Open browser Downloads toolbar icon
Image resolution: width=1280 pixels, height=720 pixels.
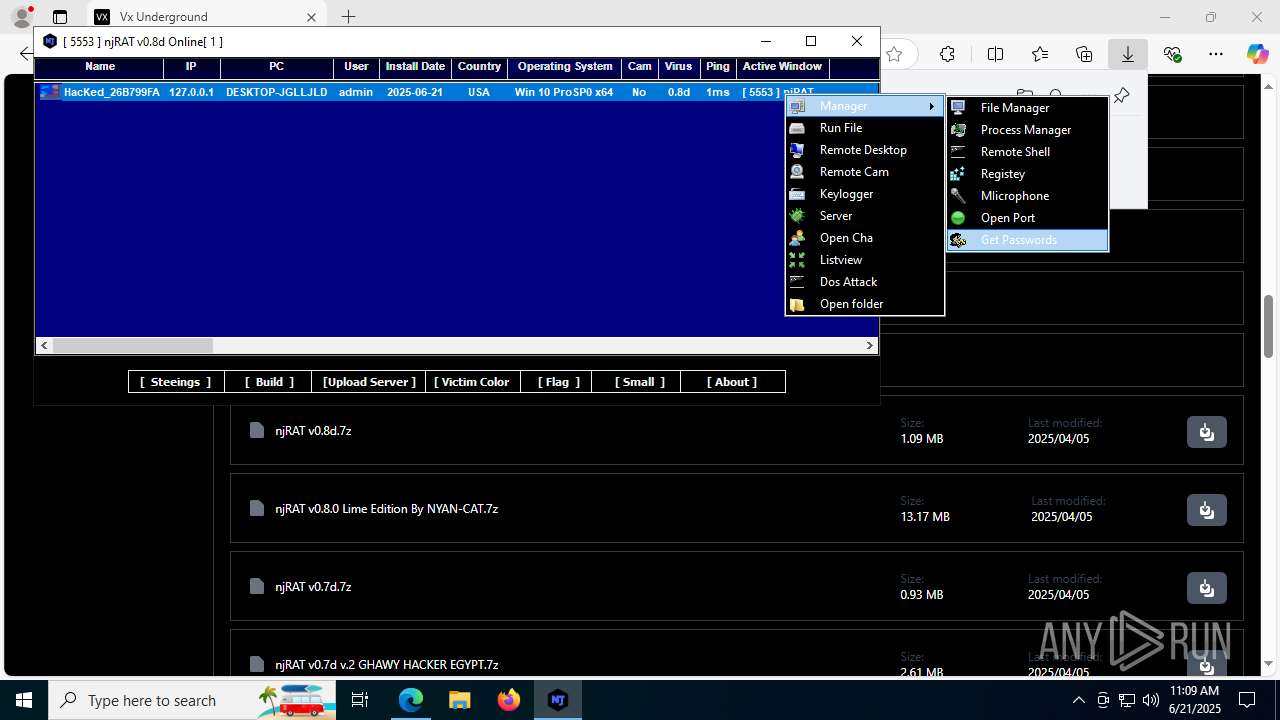[x=1128, y=54]
